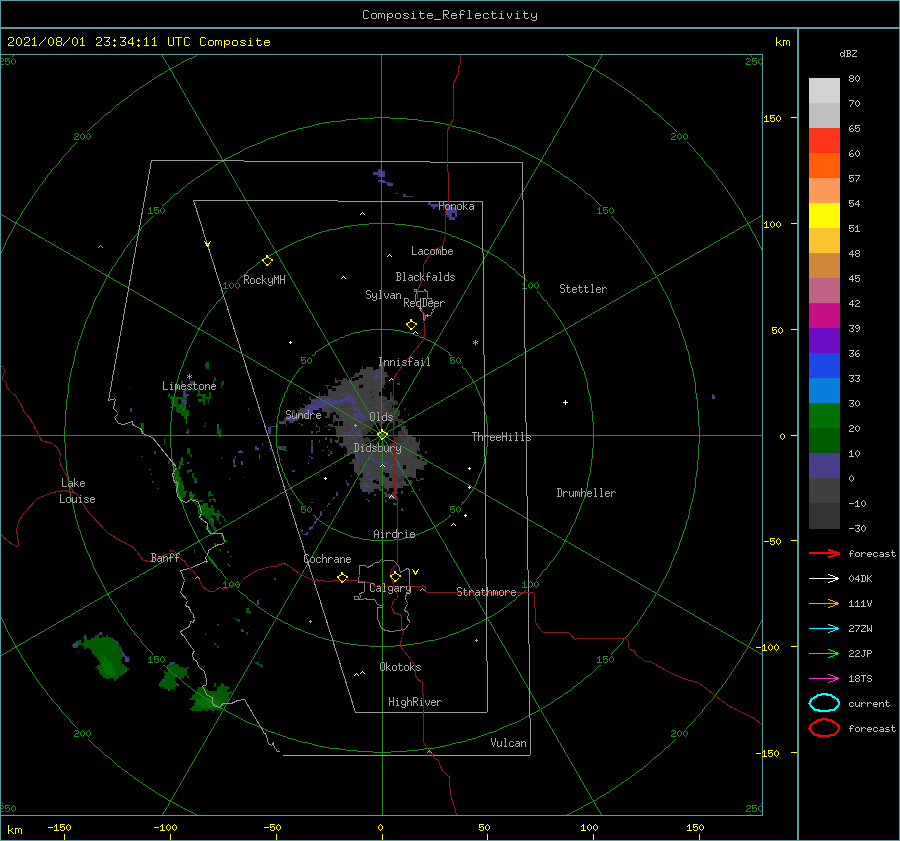
Task: Click the large green echo southwest of Banff
Action: [106, 657]
